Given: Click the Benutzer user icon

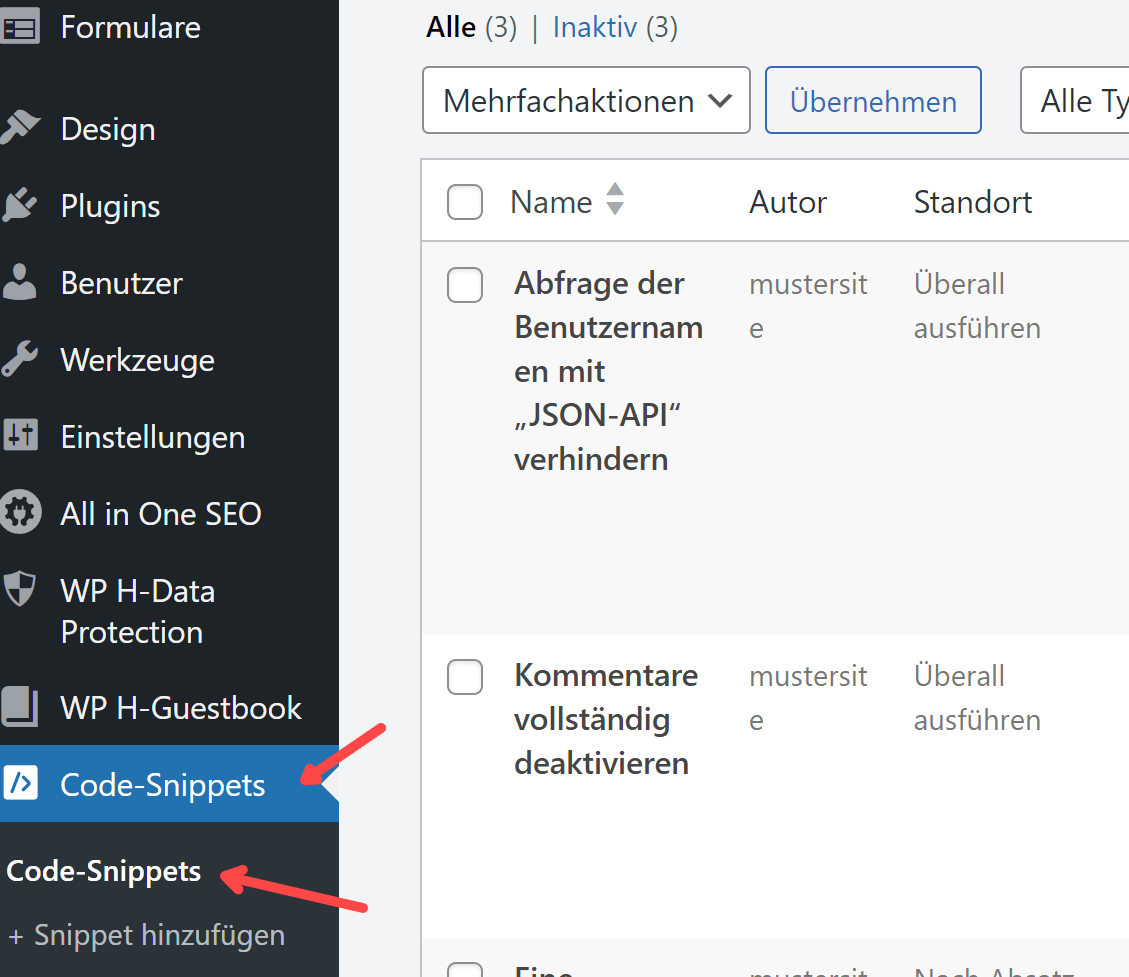Looking at the screenshot, I should pos(20,283).
